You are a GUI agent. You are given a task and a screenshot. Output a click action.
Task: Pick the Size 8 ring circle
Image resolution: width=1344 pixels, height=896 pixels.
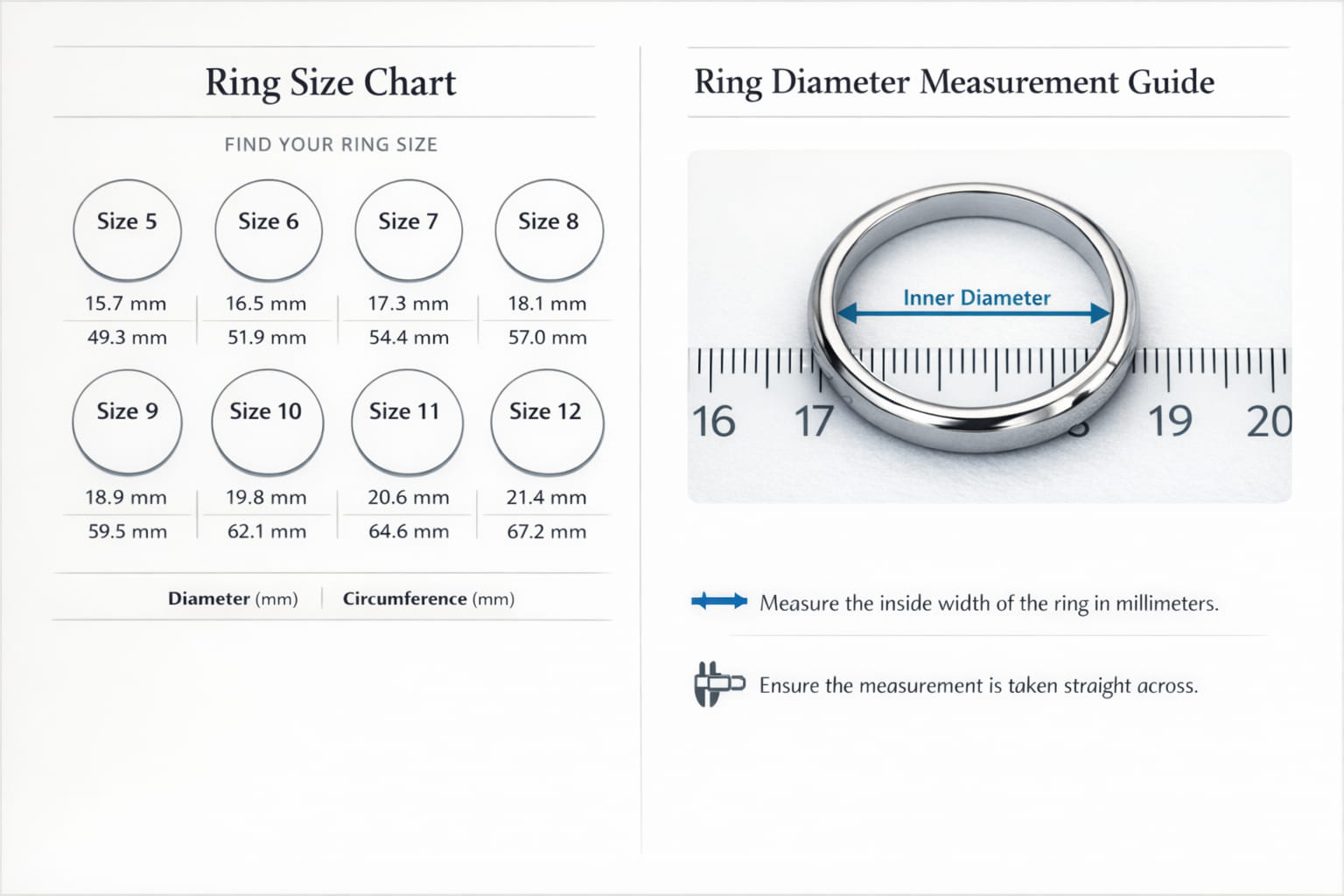tap(549, 229)
